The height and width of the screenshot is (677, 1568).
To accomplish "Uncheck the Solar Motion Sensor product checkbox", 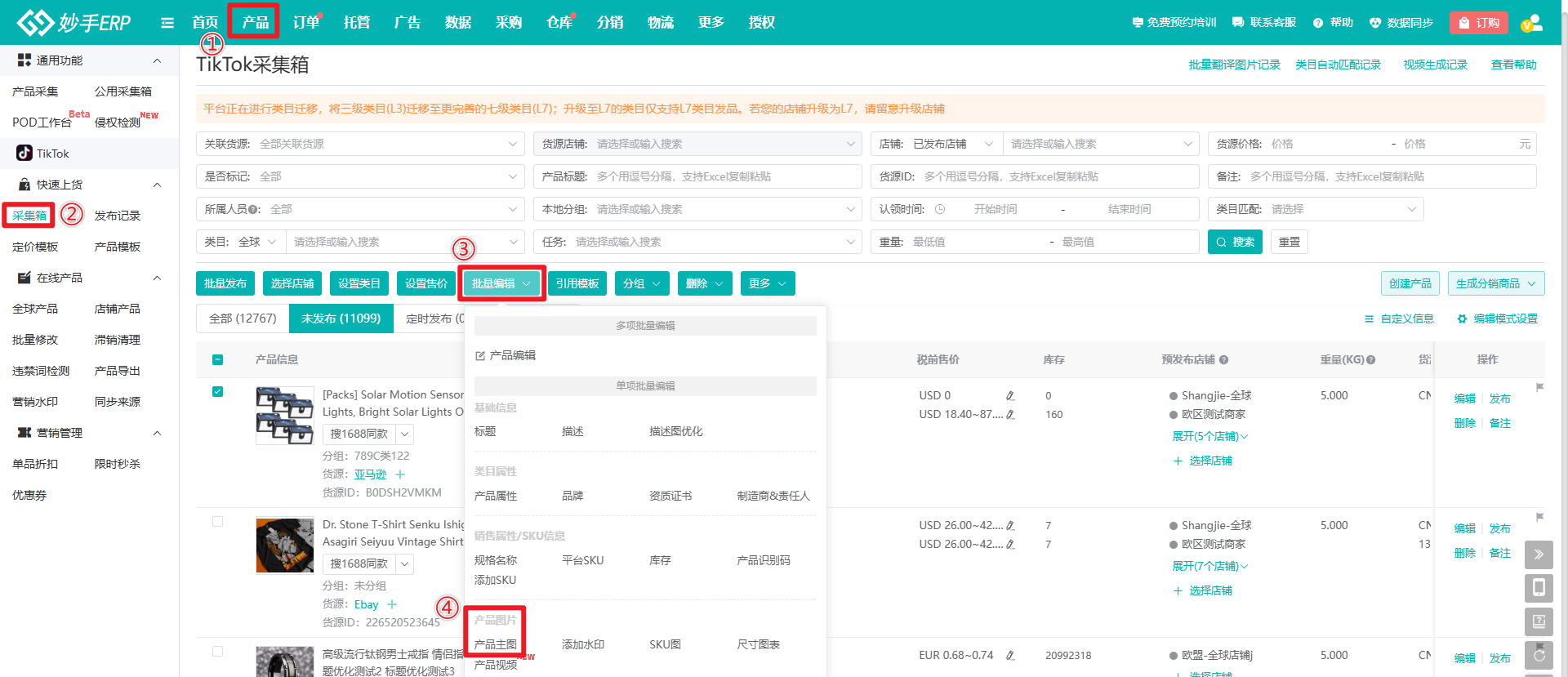I will 217,392.
